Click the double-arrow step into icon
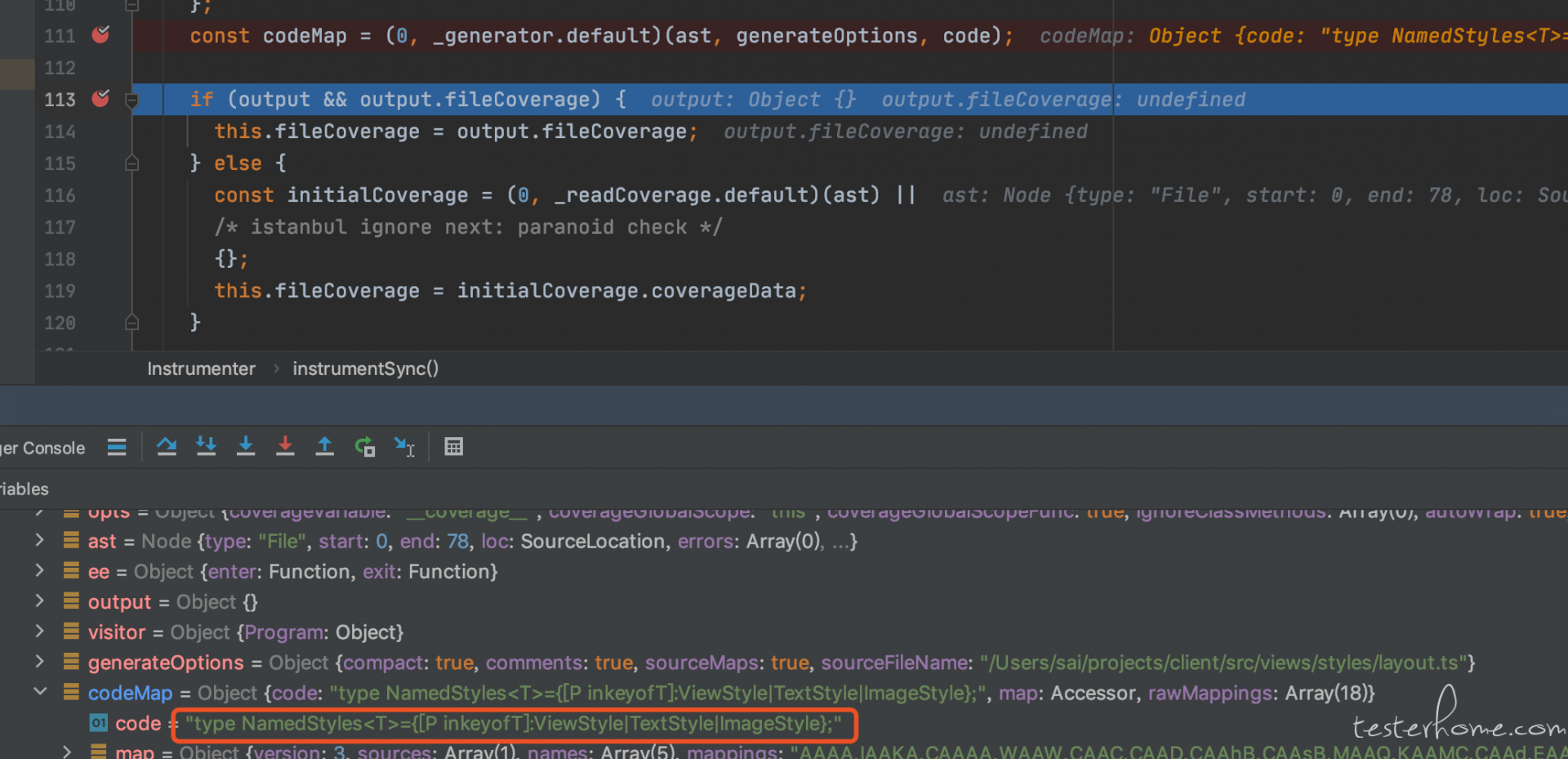1568x759 pixels. coord(206,447)
